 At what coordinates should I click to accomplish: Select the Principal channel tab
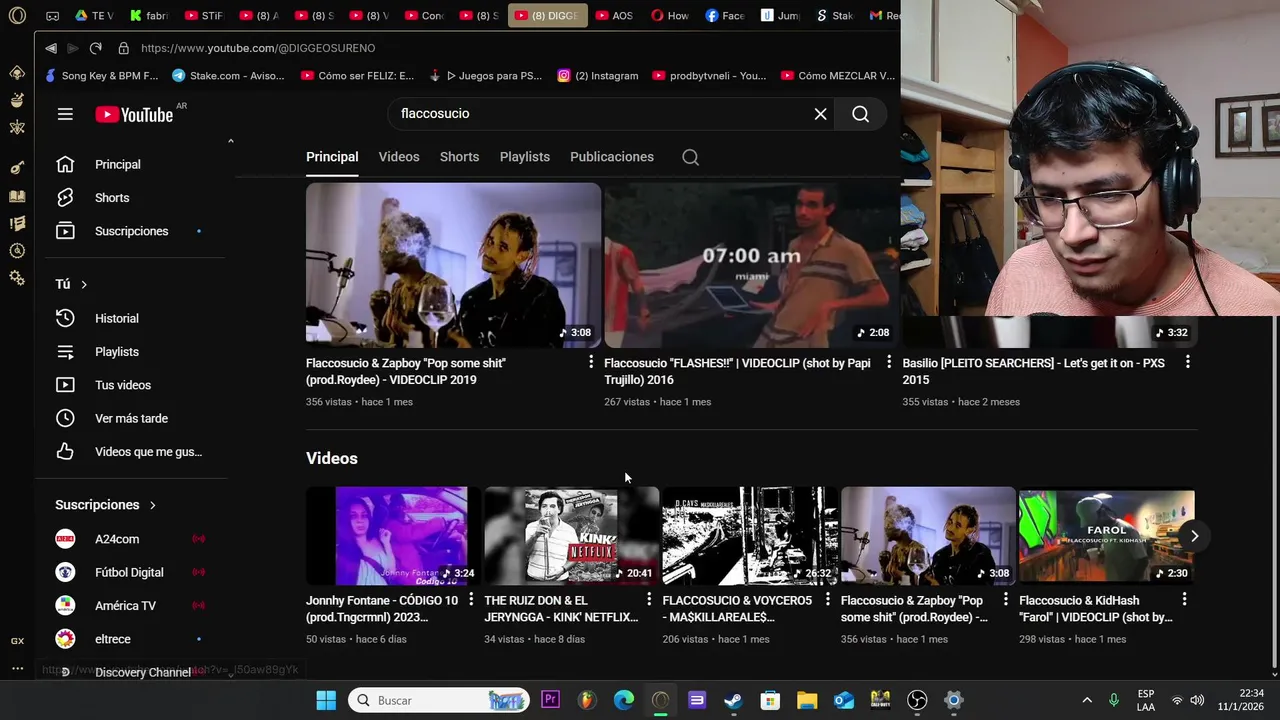pyautogui.click(x=332, y=157)
